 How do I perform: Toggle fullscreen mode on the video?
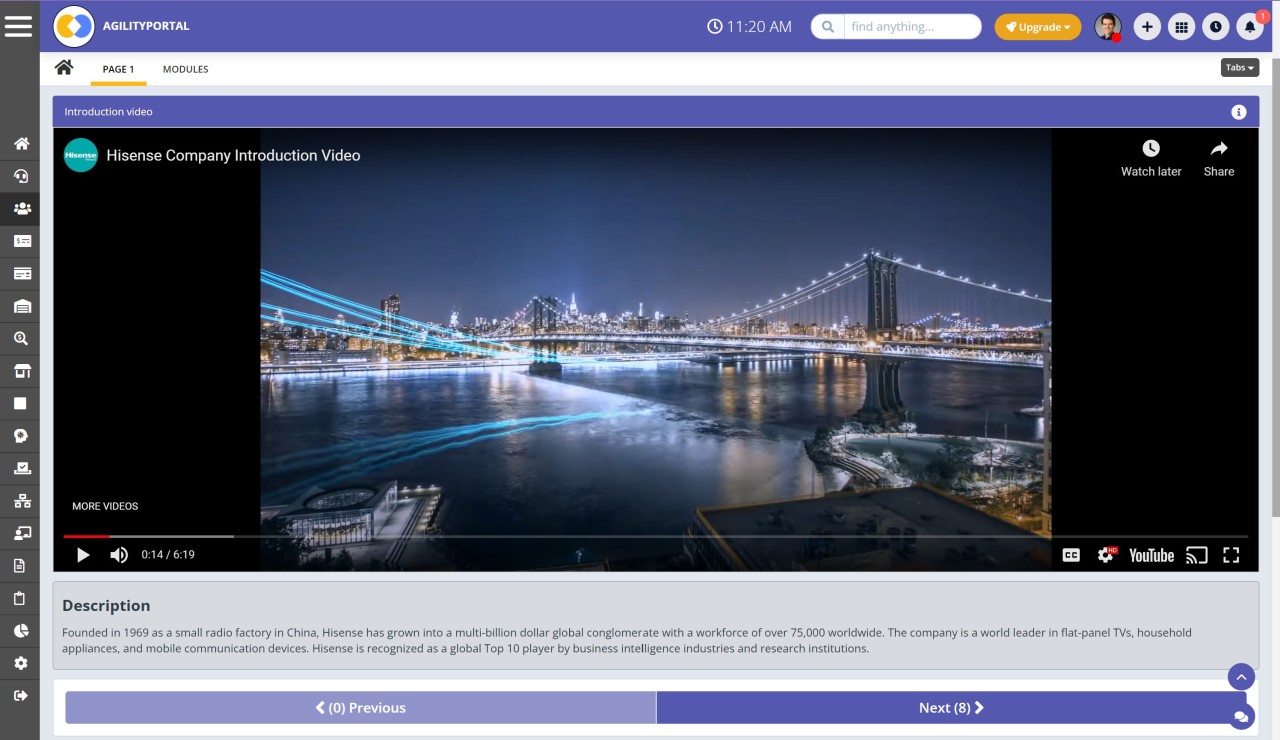click(x=1231, y=555)
